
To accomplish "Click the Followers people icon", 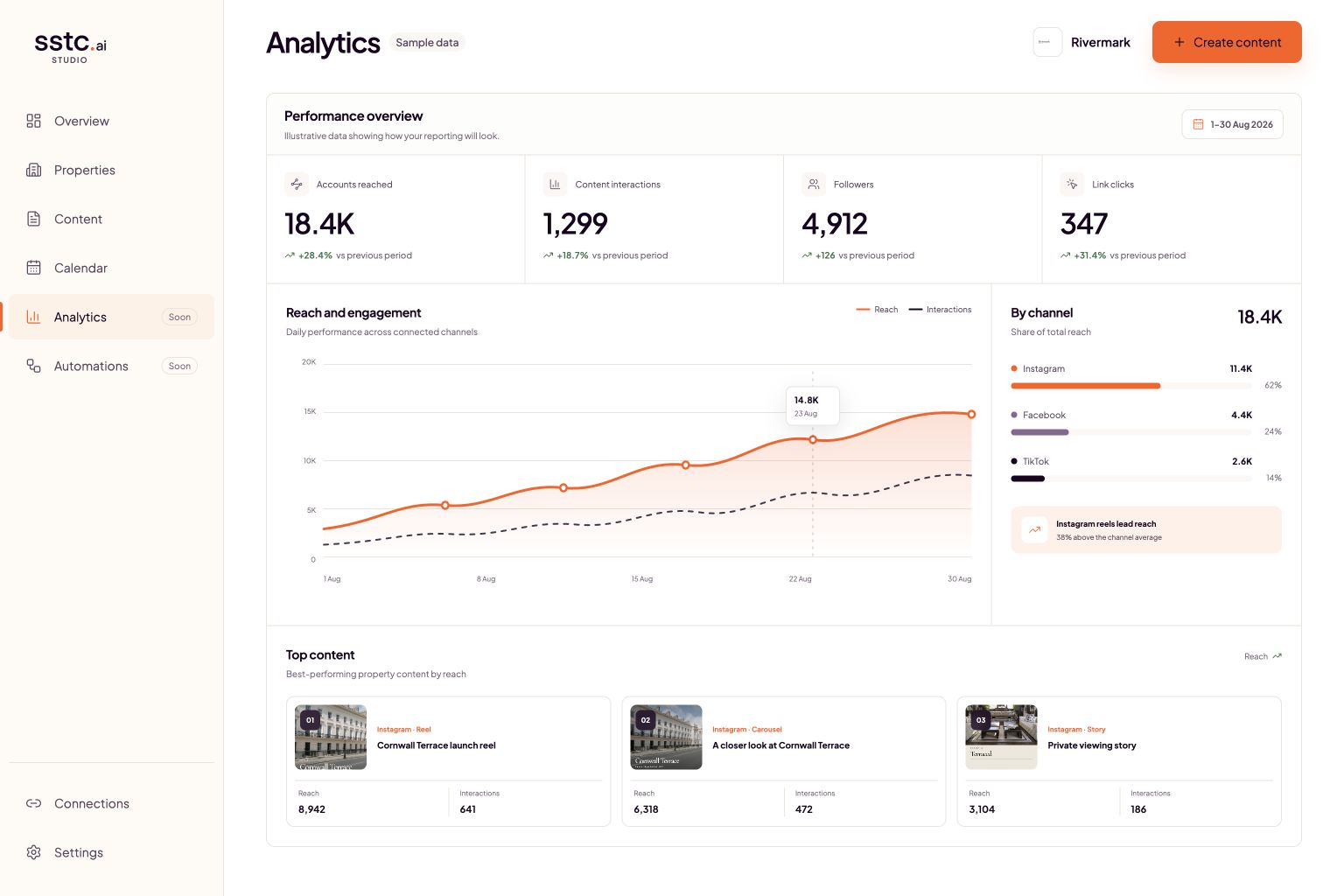I will point(814,184).
